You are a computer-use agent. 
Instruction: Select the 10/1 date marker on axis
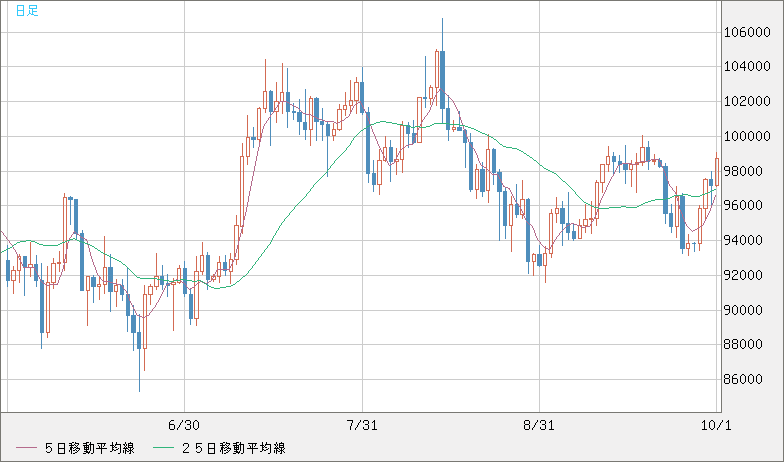coord(717,424)
